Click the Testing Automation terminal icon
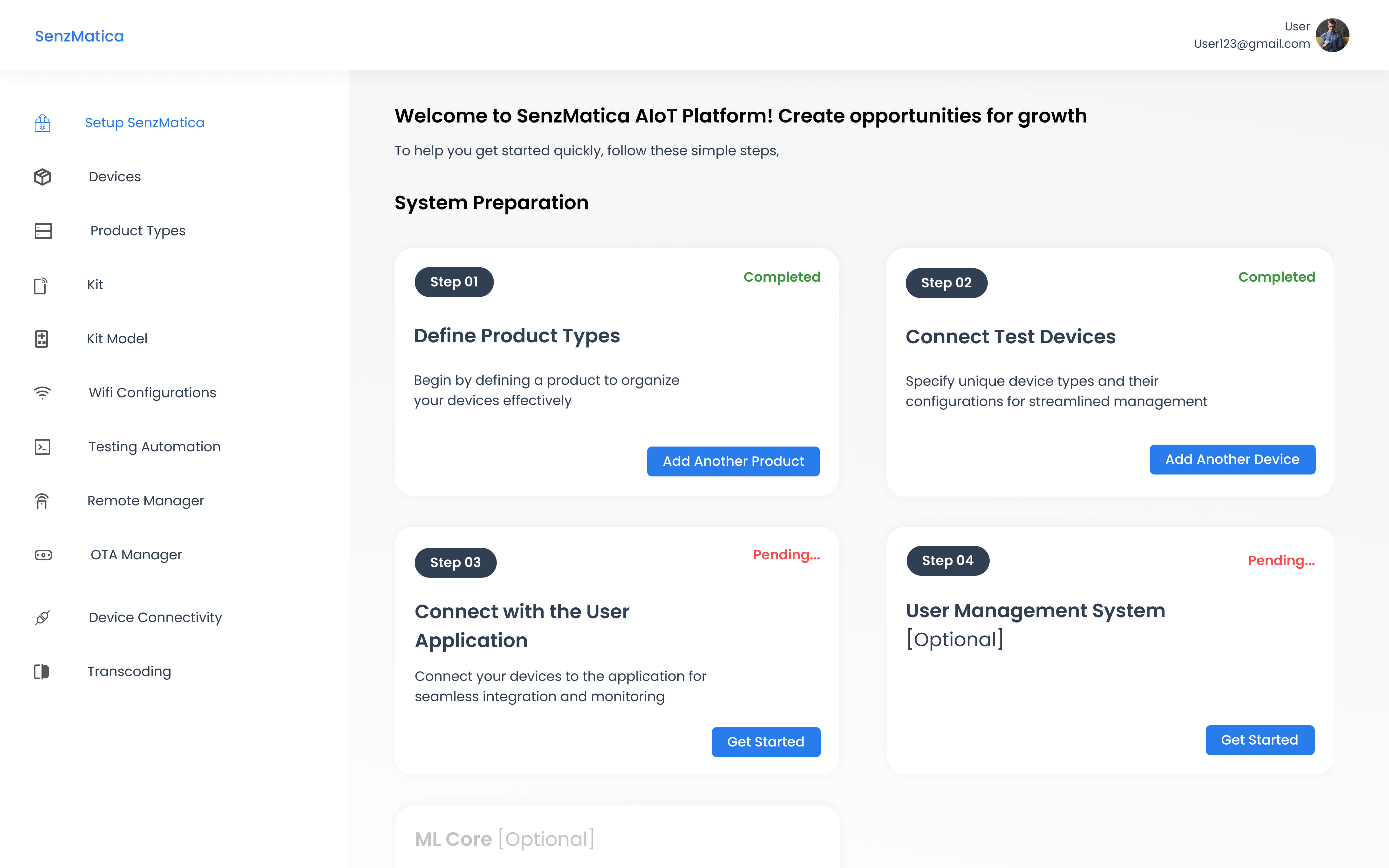 click(42, 447)
